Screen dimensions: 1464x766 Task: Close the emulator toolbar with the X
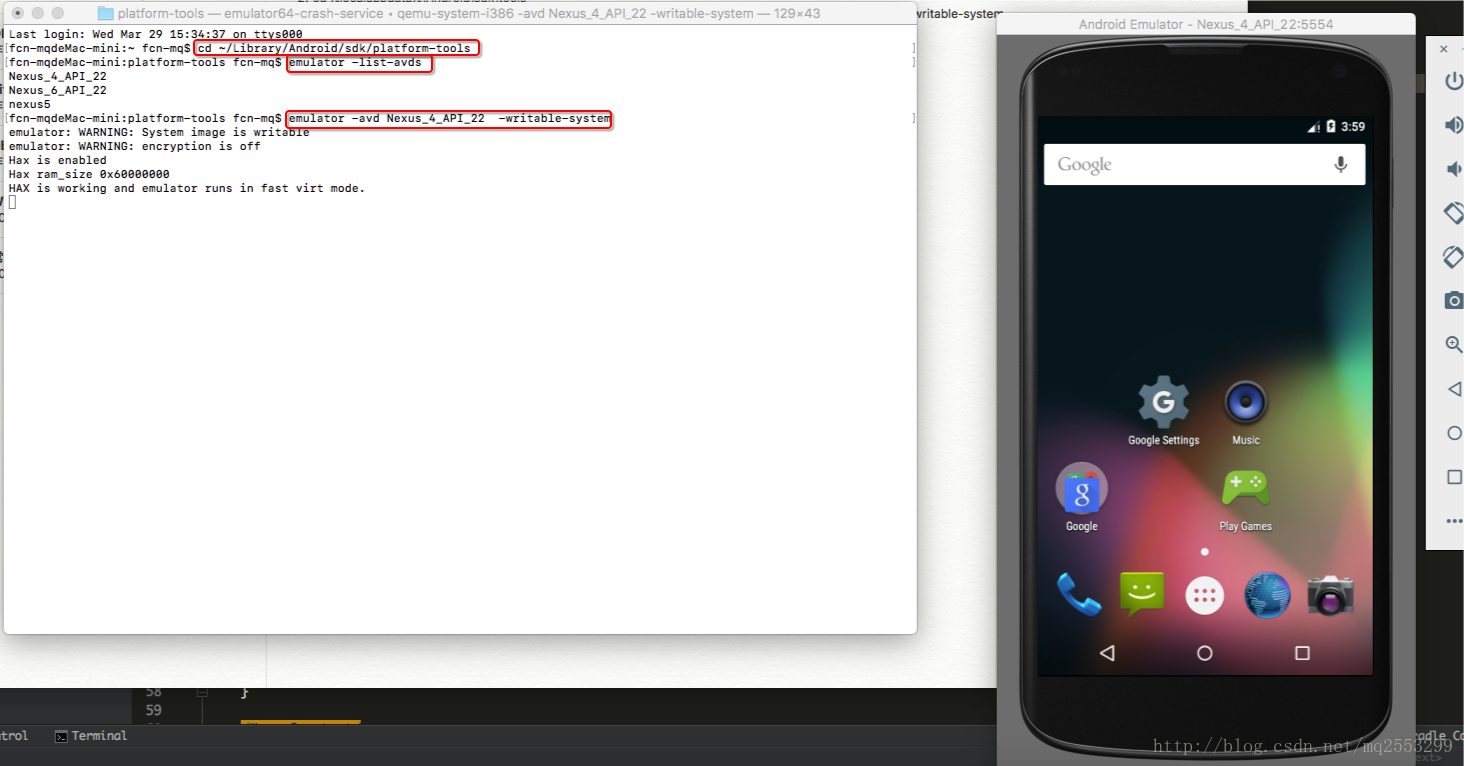click(1444, 49)
